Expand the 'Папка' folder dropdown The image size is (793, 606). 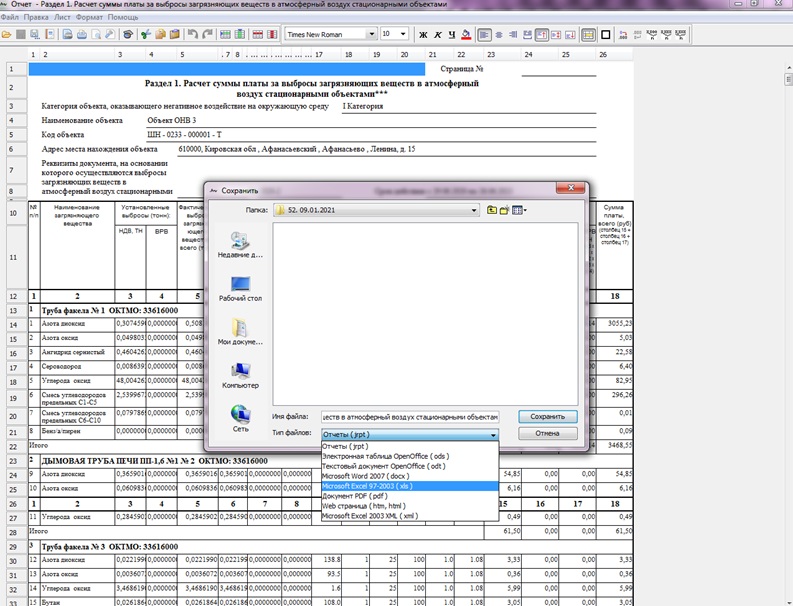[476, 210]
